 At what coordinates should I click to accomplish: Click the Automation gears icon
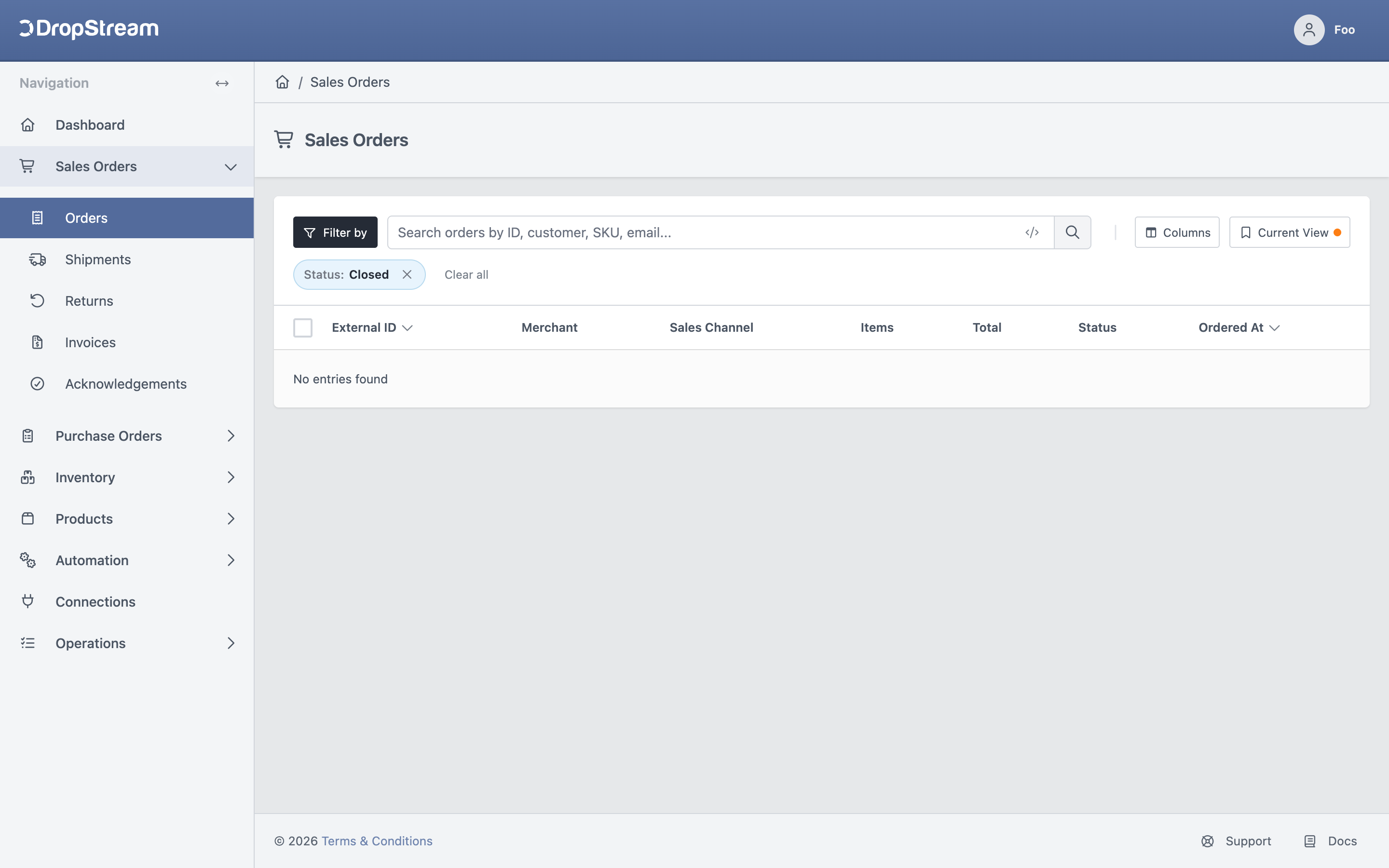tap(27, 560)
